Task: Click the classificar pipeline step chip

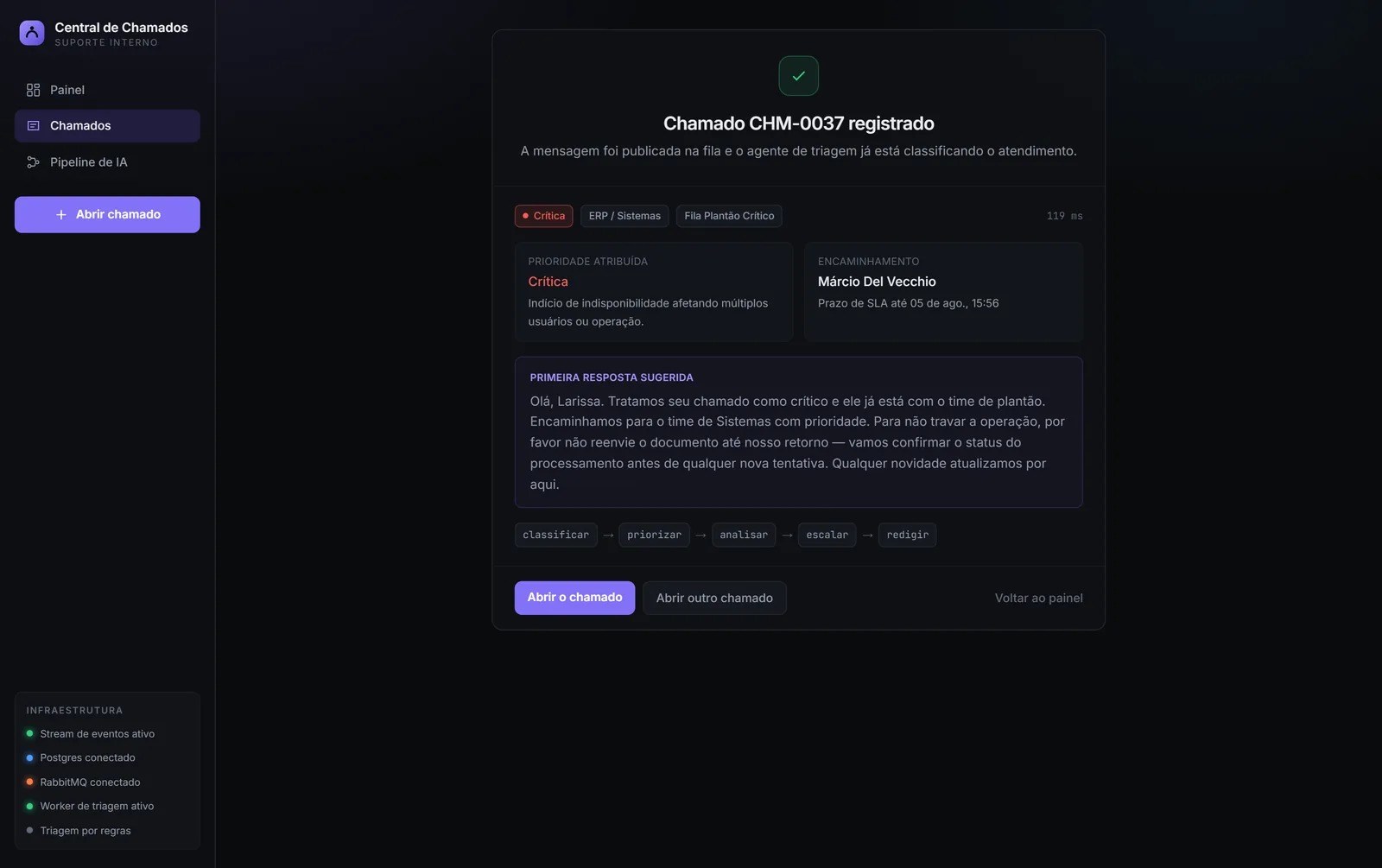Action: (x=555, y=535)
